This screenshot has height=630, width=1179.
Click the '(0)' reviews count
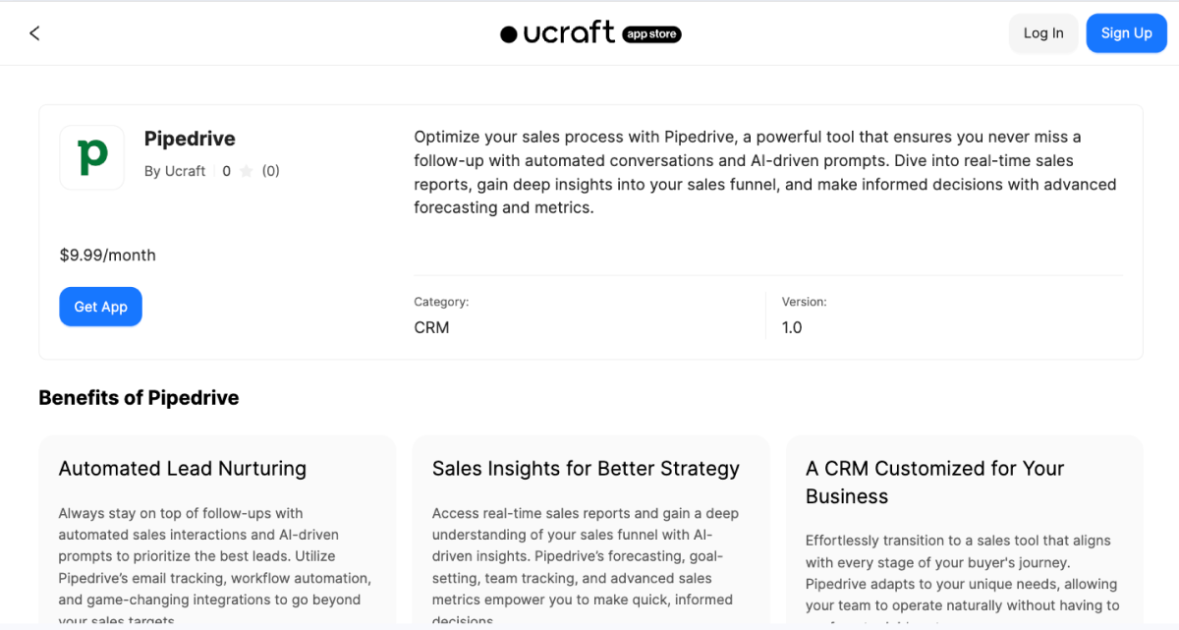(x=269, y=170)
